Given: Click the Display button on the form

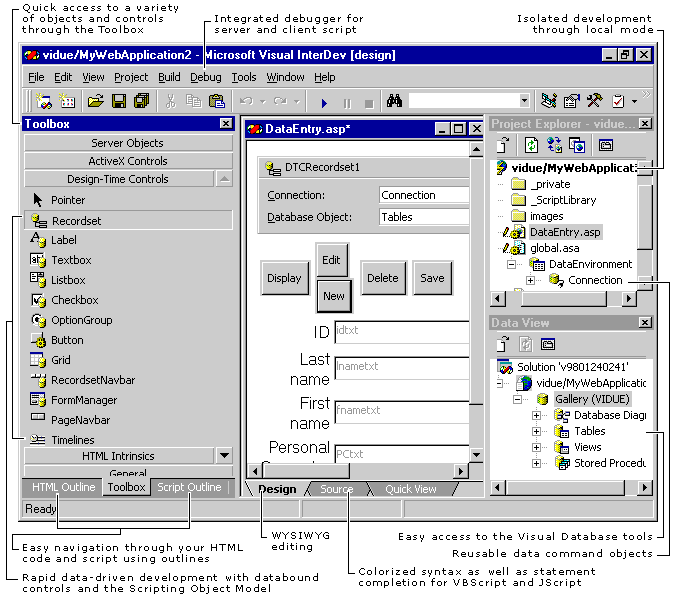Looking at the screenshot, I should (284, 278).
